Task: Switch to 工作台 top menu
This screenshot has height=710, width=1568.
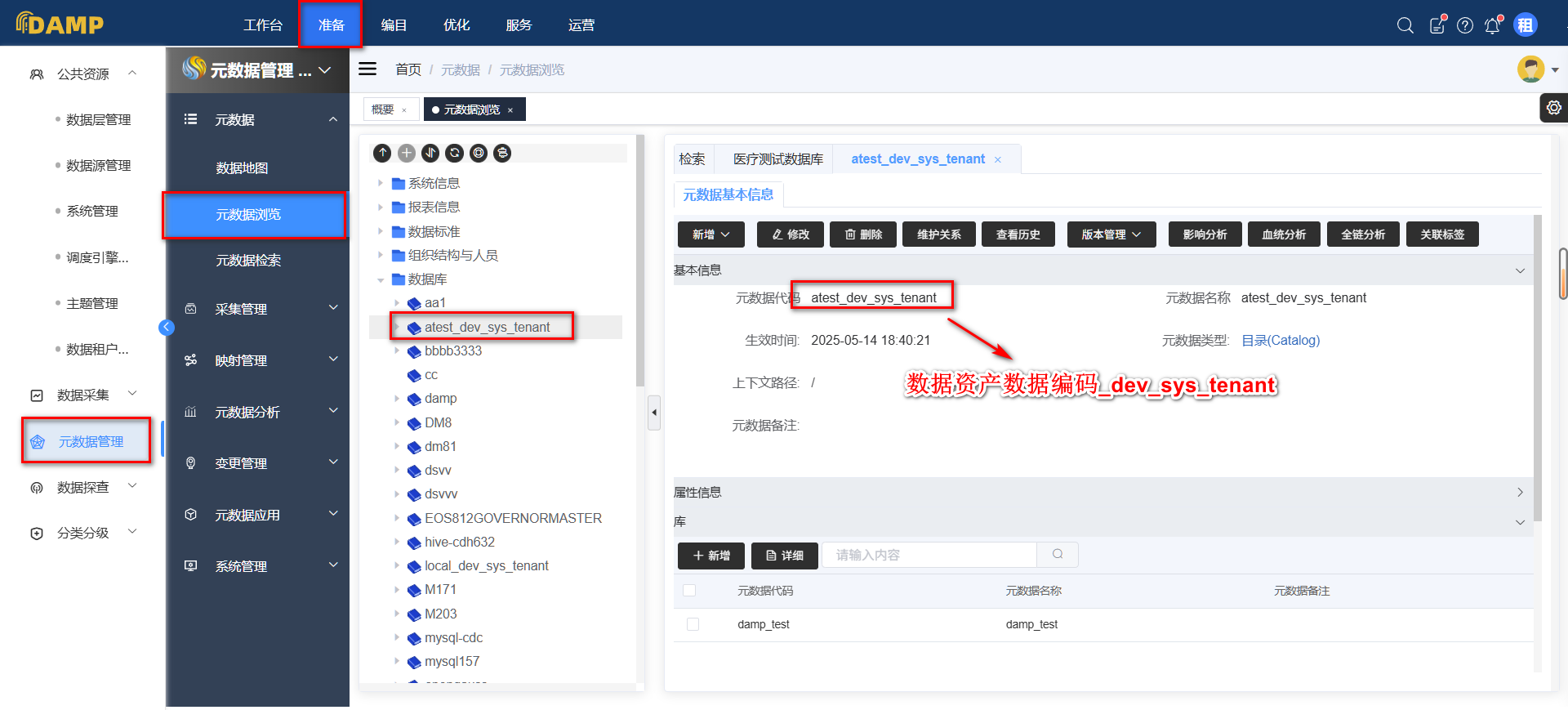Action: click(x=263, y=25)
